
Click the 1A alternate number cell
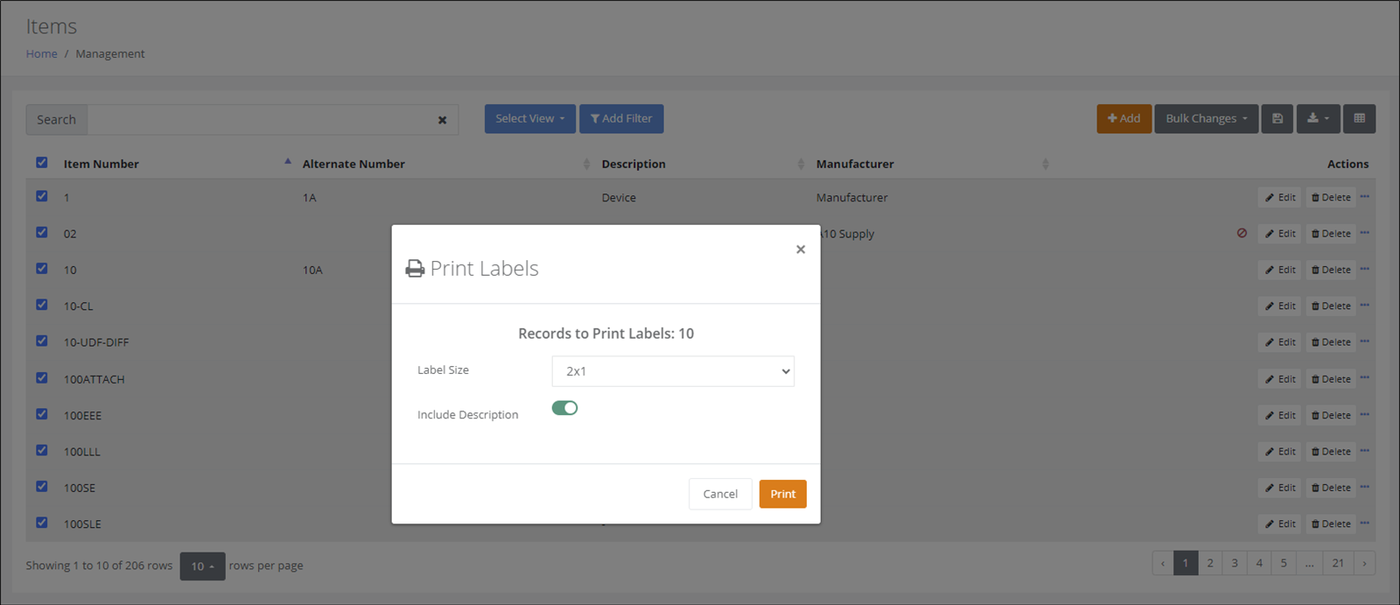309,198
